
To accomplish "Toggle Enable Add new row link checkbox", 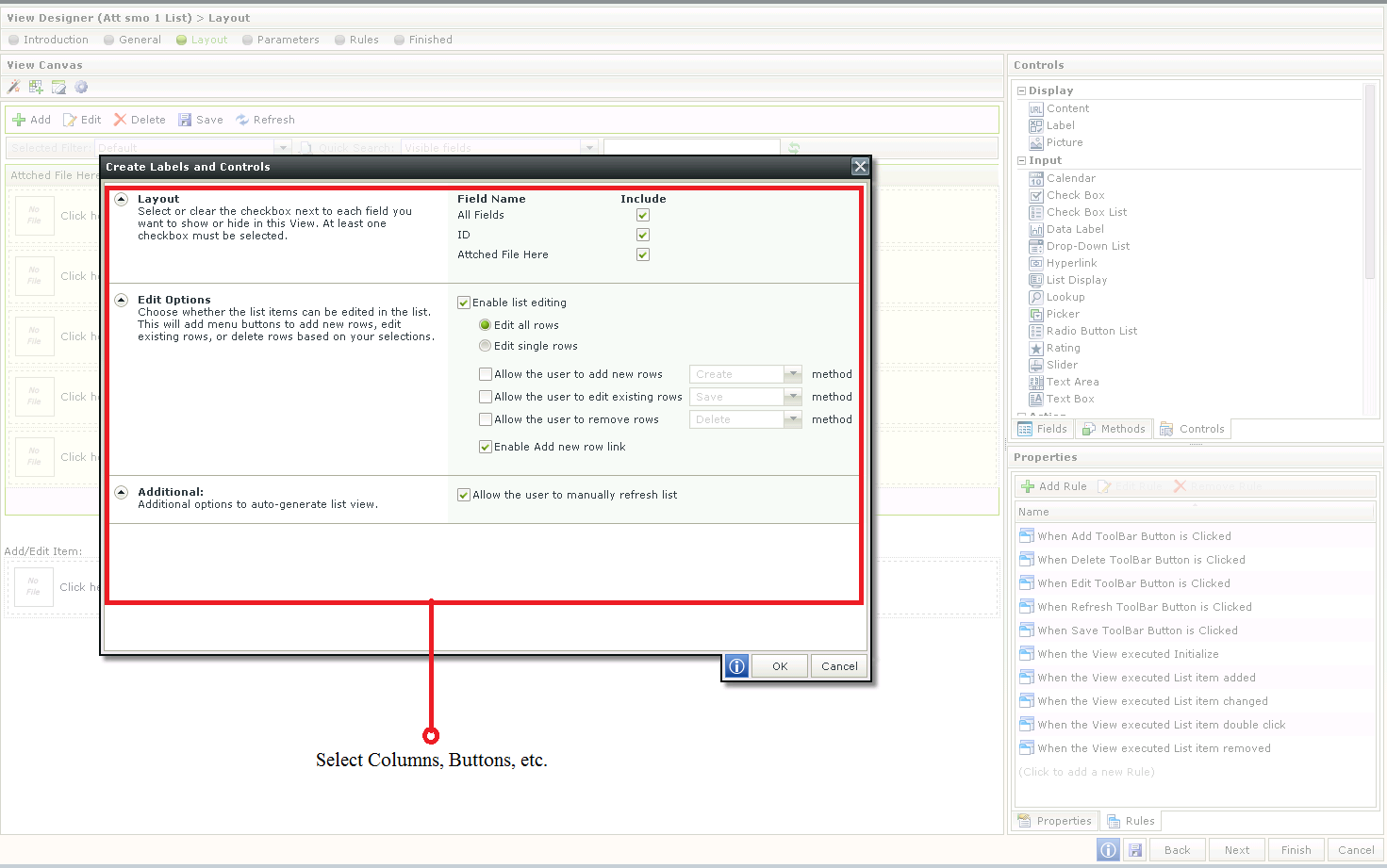I will coord(486,447).
